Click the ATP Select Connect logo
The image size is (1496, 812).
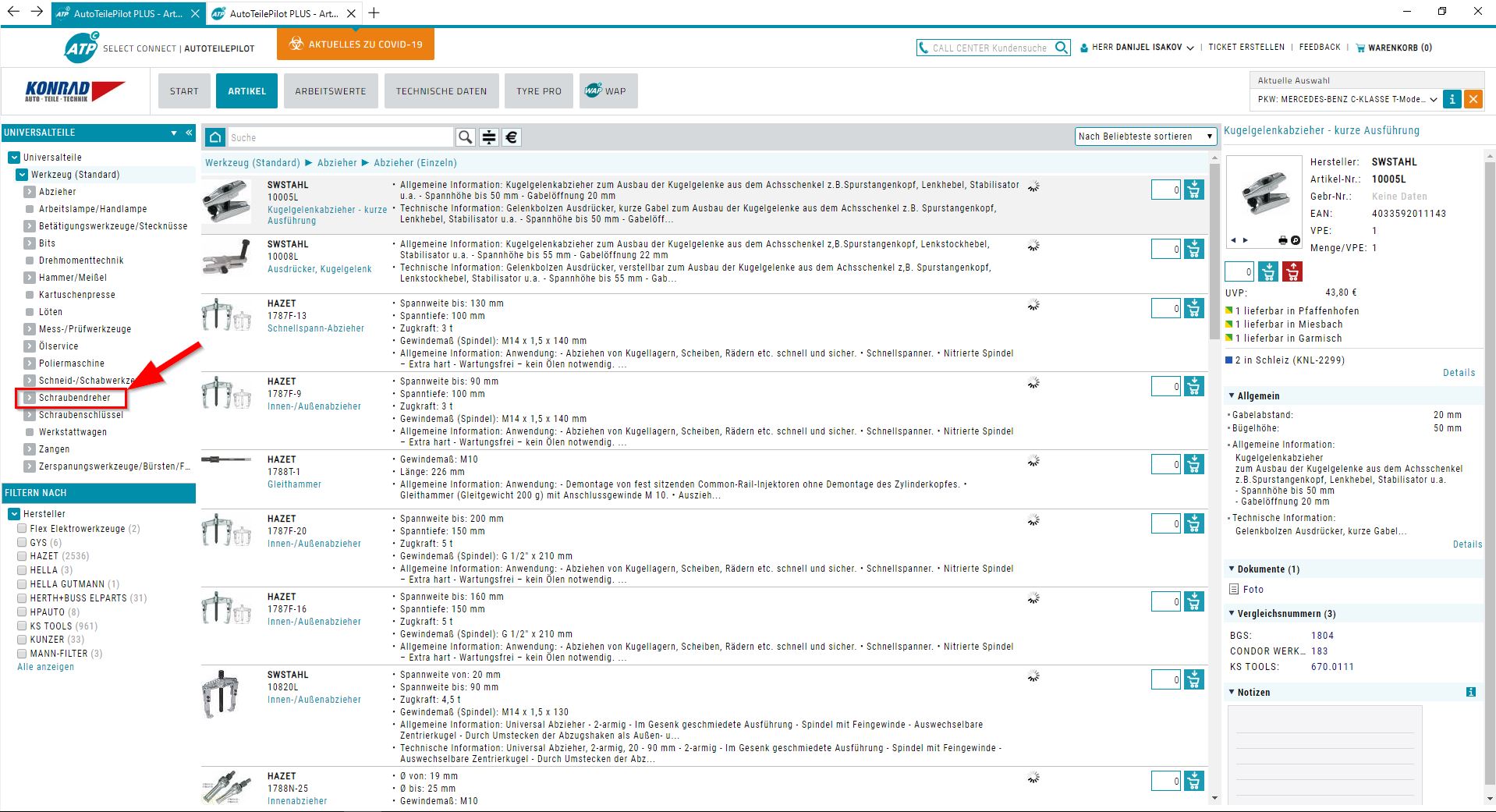pos(159,48)
